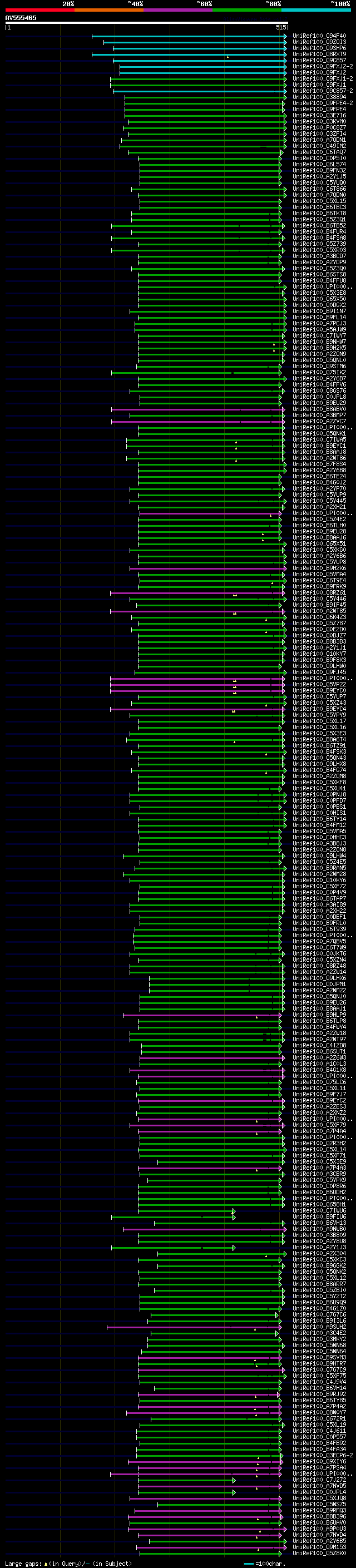
Task: Click hit label UniRef100_Q5Z8K0
Action: 319,1554
